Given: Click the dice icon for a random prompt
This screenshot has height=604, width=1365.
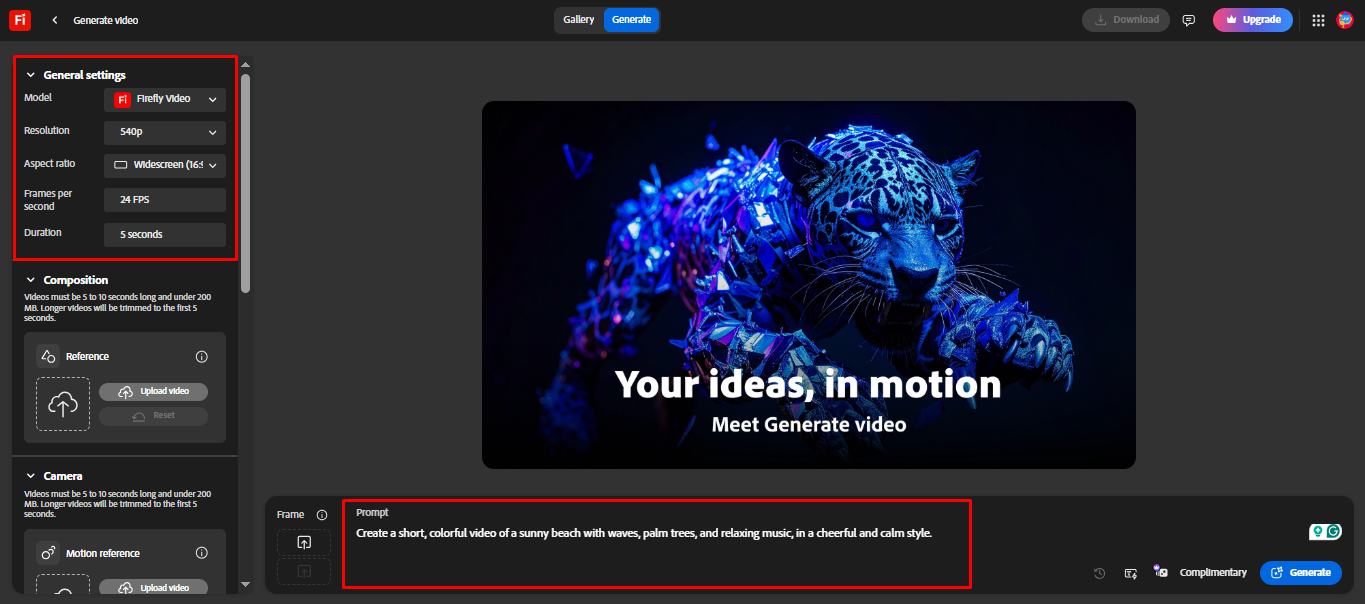Looking at the screenshot, I should [1160, 572].
